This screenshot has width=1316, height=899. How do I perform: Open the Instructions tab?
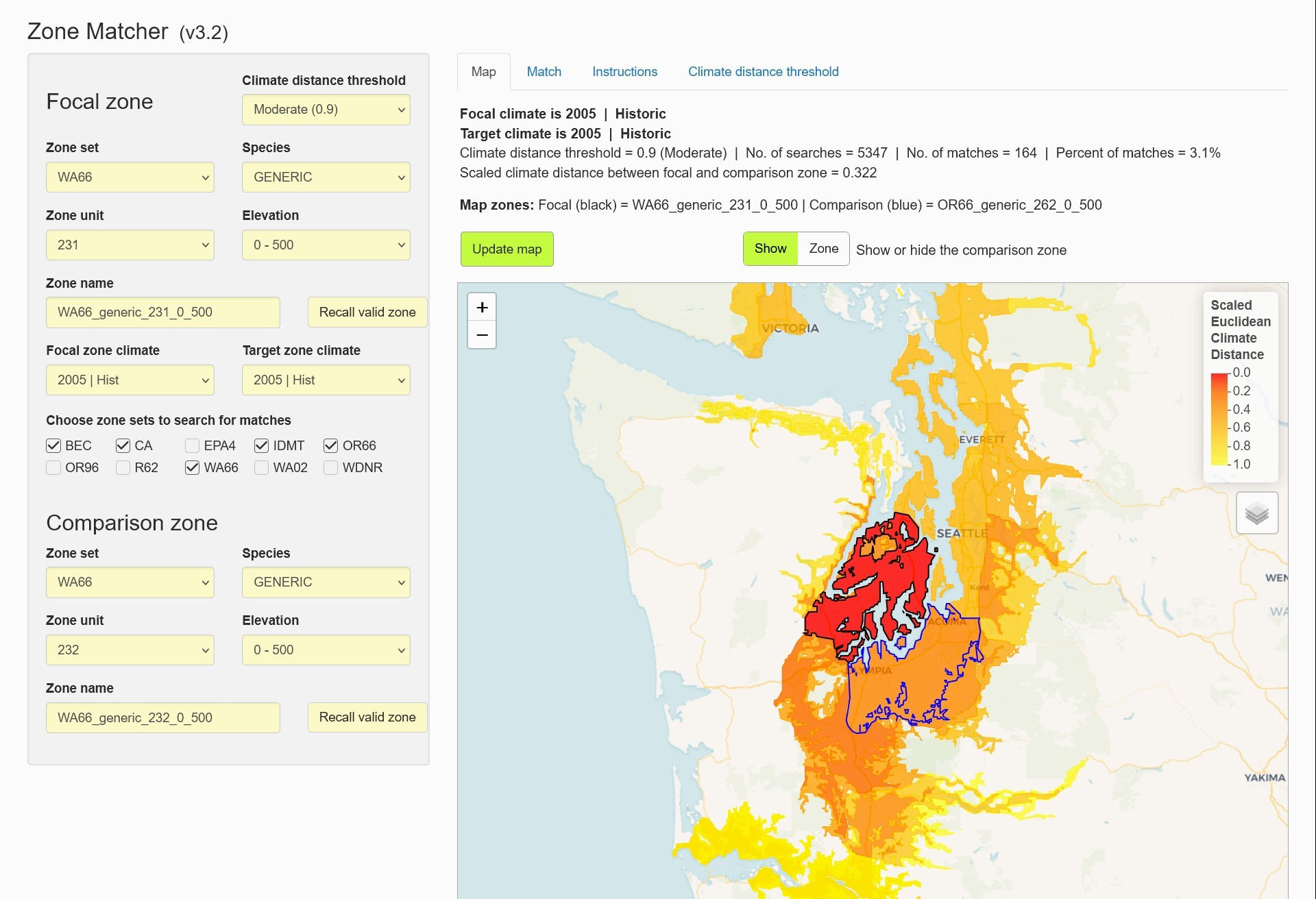624,71
